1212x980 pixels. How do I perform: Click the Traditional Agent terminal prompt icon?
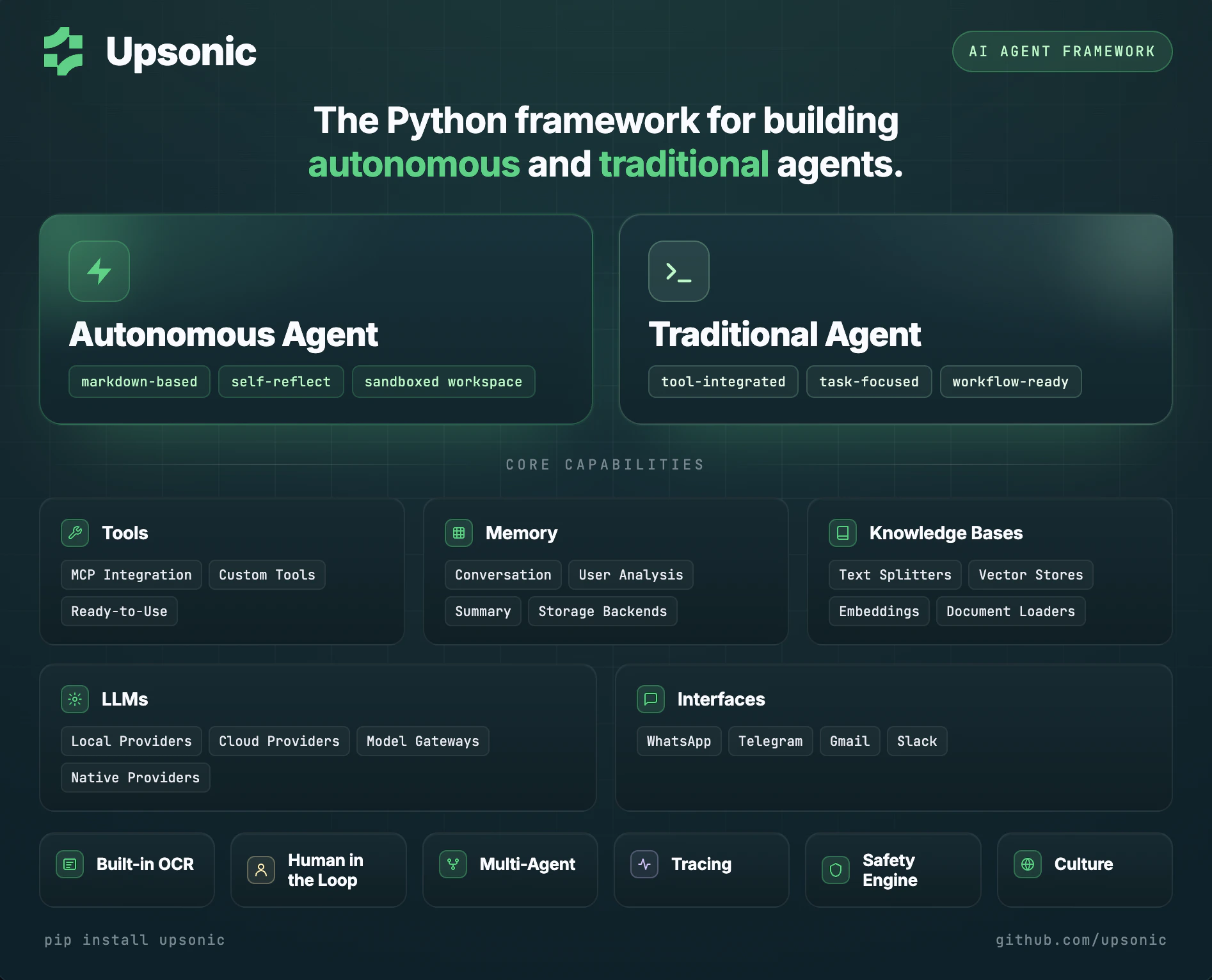(679, 271)
